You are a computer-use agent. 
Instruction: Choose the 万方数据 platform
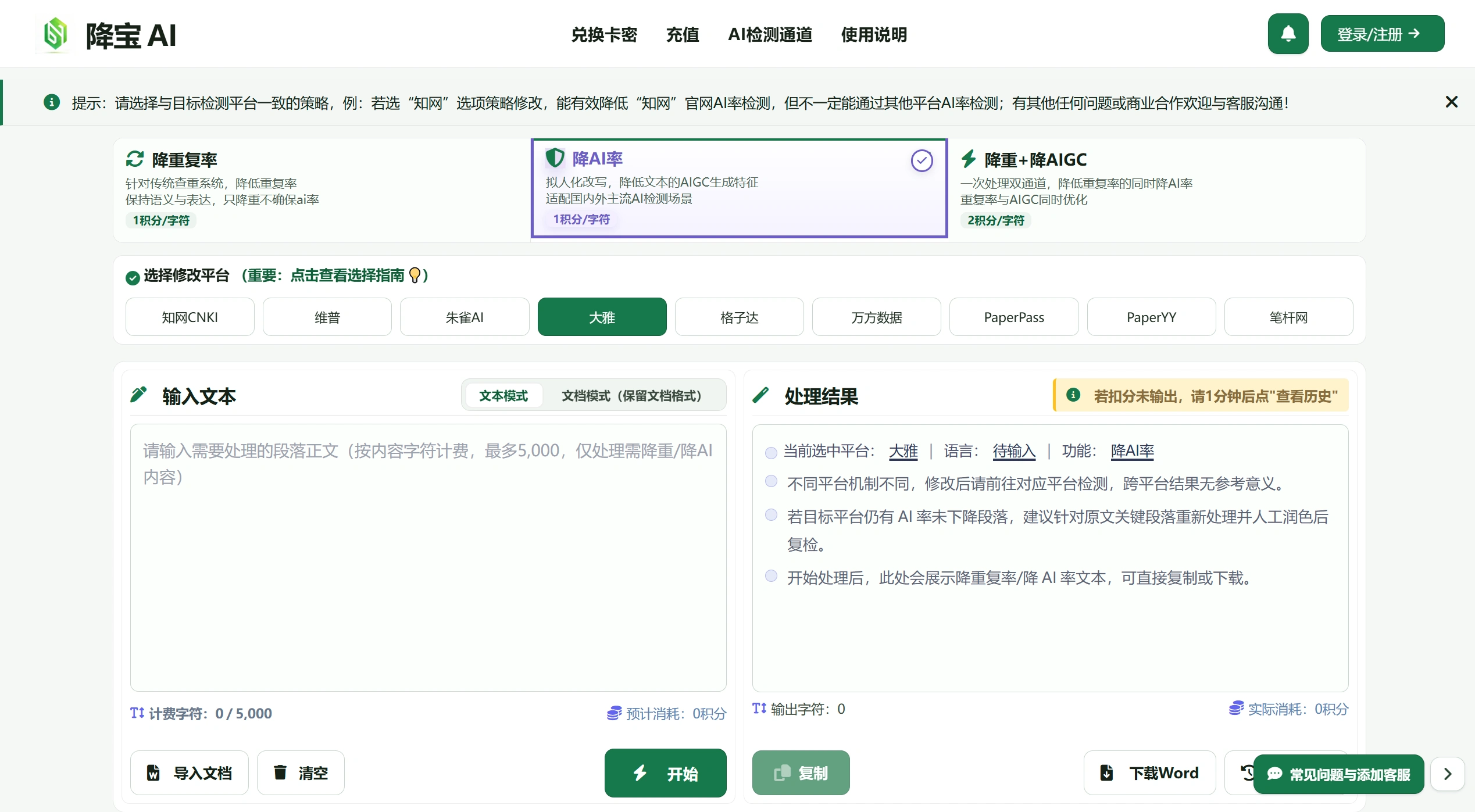[877, 317]
